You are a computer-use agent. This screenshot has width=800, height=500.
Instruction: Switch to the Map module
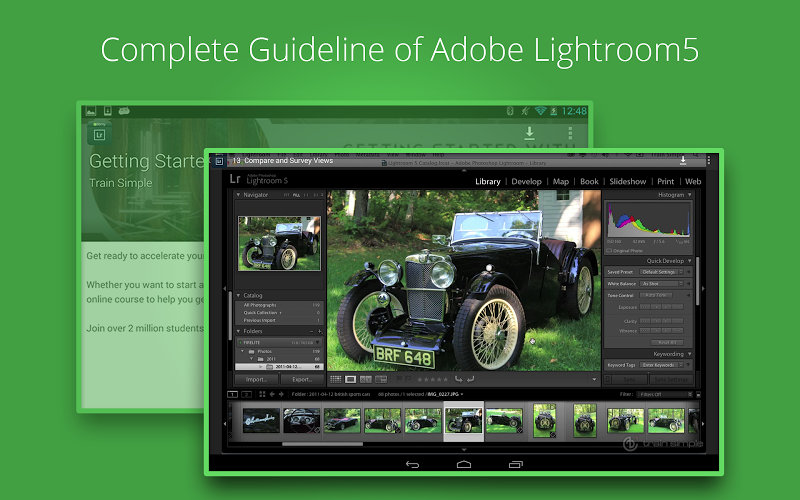[561, 182]
